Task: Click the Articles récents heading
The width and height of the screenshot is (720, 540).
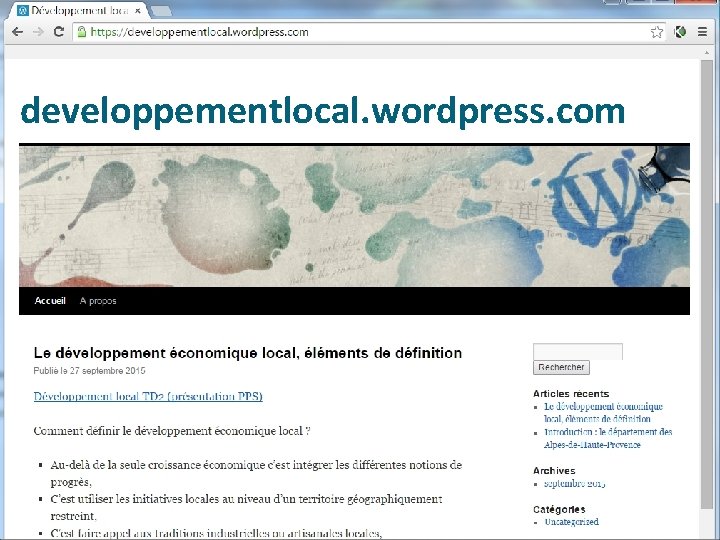Action: pos(571,394)
